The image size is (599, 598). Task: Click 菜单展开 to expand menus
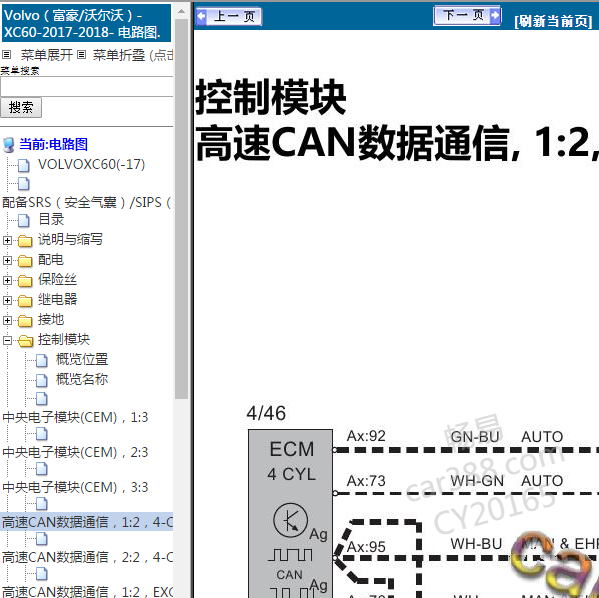coord(47,55)
